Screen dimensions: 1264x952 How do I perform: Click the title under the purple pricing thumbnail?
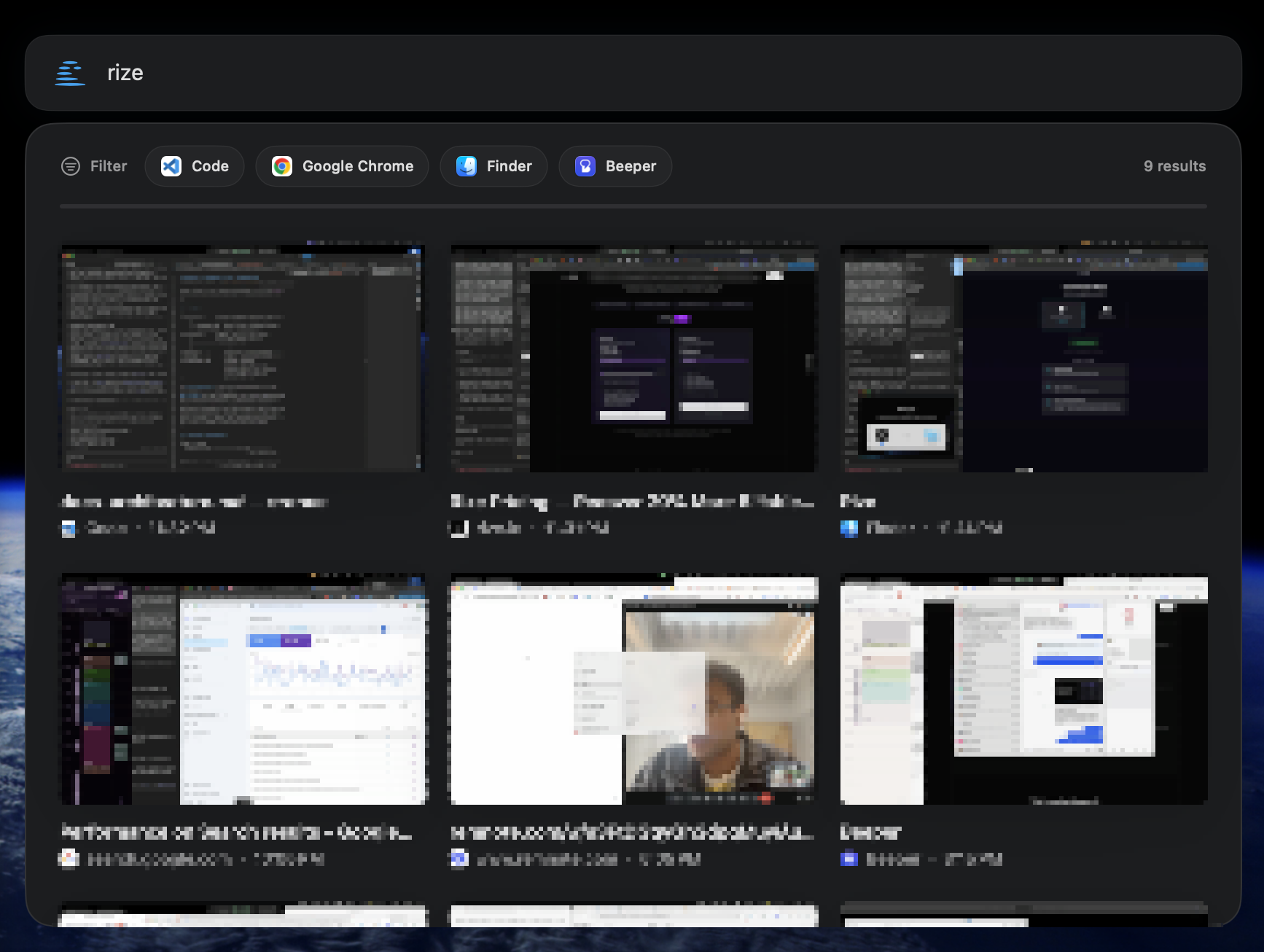click(632, 502)
